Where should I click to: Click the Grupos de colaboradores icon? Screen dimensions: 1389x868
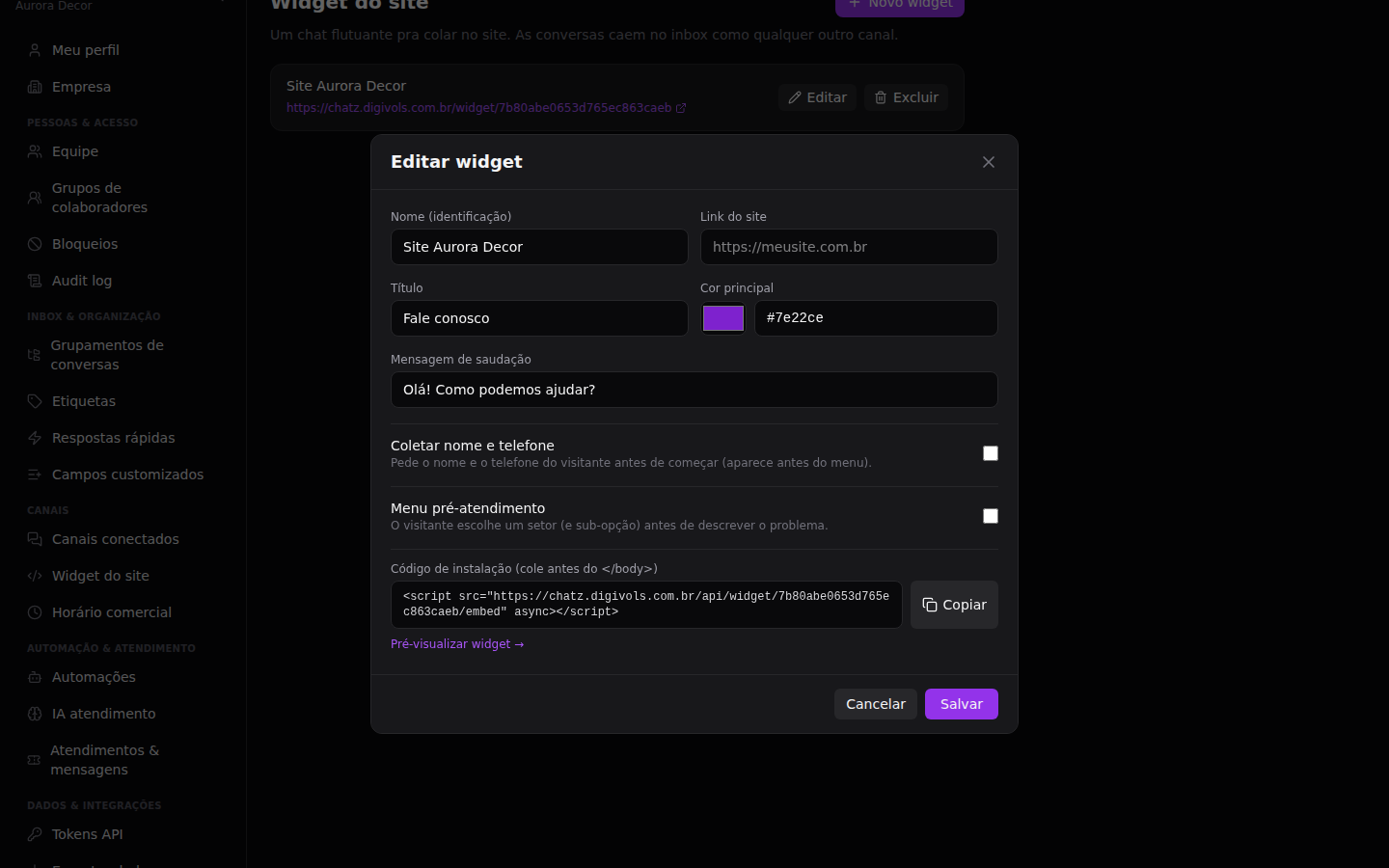[x=35, y=198]
